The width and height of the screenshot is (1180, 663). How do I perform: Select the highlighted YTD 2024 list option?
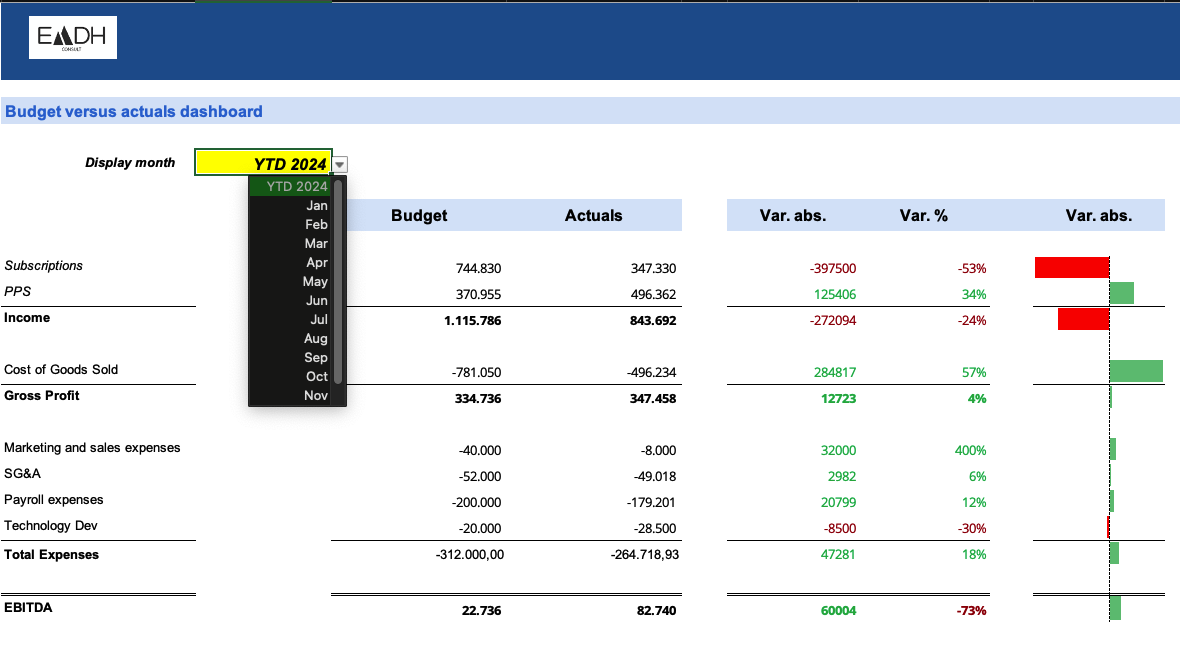[290, 186]
